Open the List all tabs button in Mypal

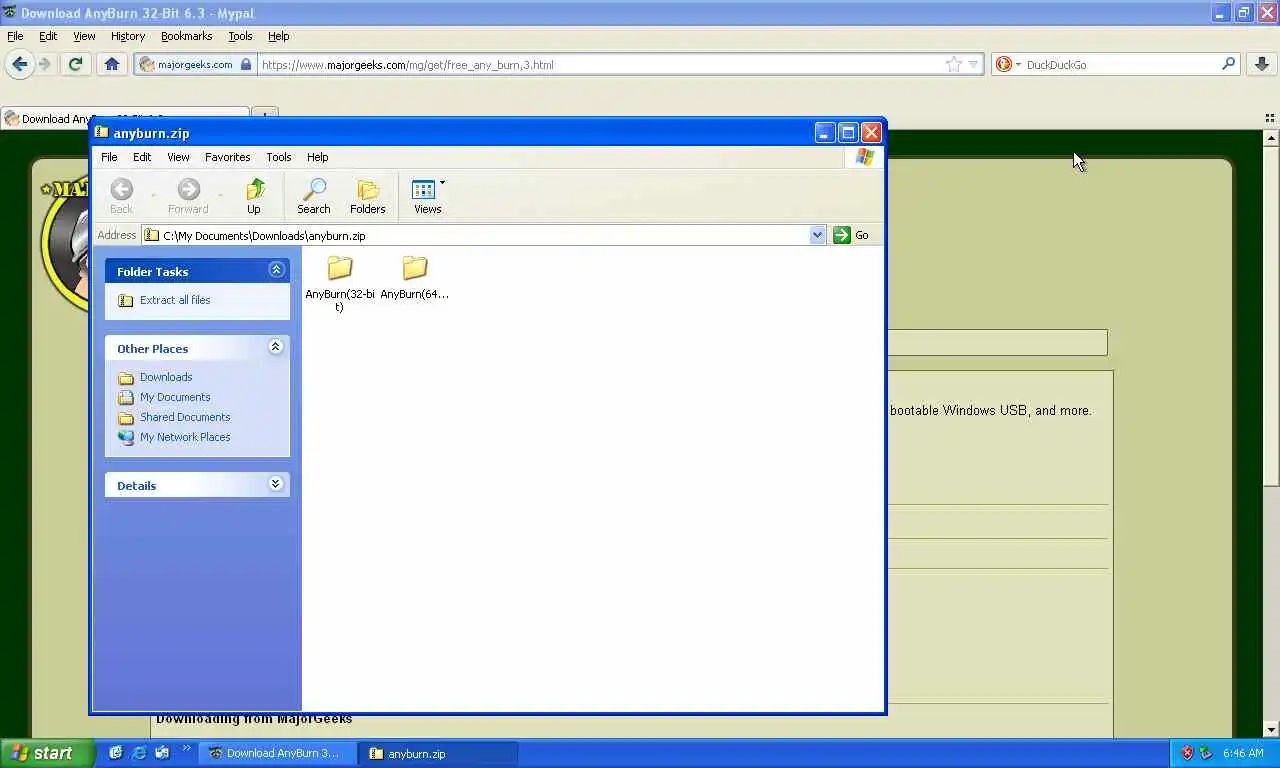tap(1270, 117)
